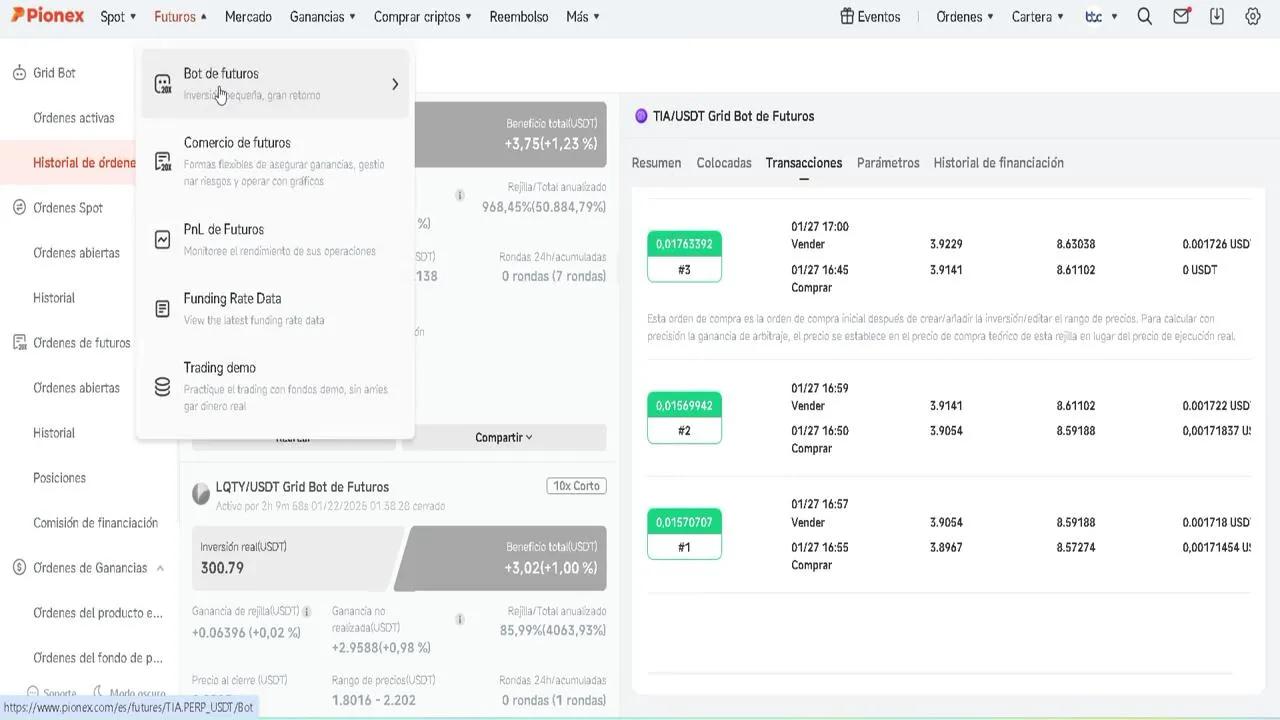
Task: Open the settings gear icon
Action: tap(1252, 17)
